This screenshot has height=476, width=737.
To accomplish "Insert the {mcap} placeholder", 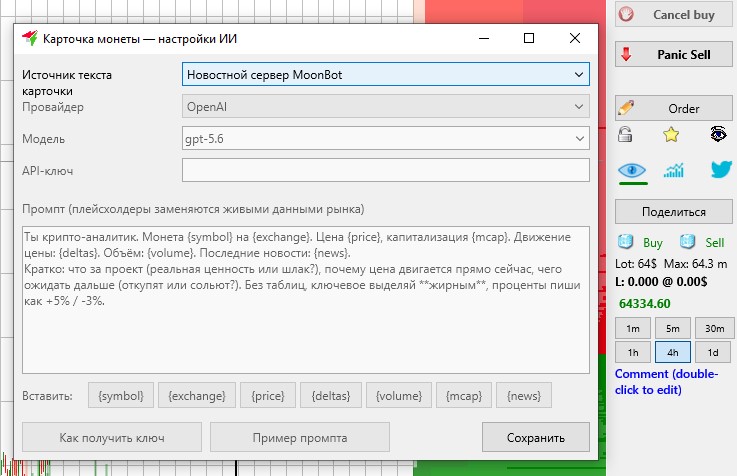I will click(464, 396).
